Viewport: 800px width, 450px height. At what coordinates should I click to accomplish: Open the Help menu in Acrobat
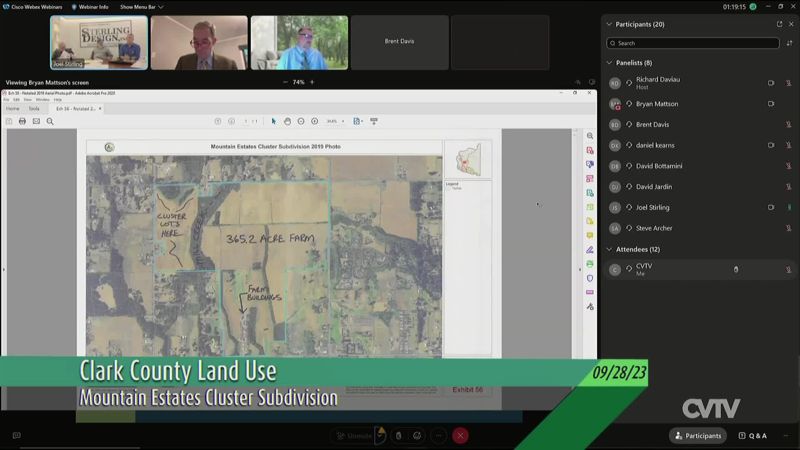[x=58, y=99]
